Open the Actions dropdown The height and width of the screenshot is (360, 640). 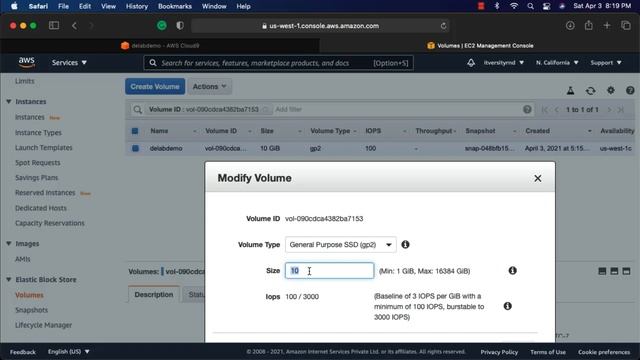click(x=209, y=87)
